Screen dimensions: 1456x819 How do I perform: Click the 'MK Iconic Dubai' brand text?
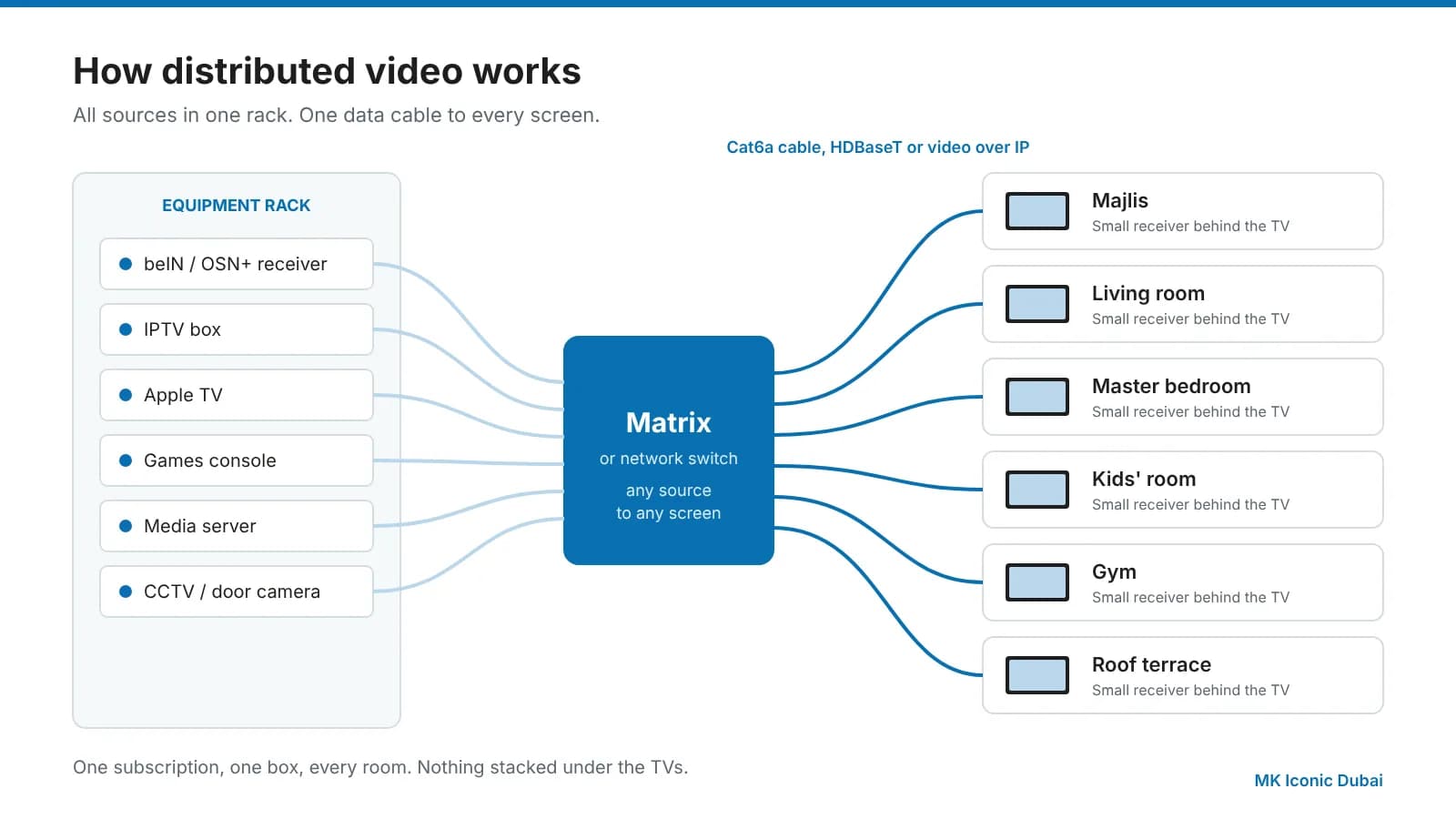coord(1319,781)
